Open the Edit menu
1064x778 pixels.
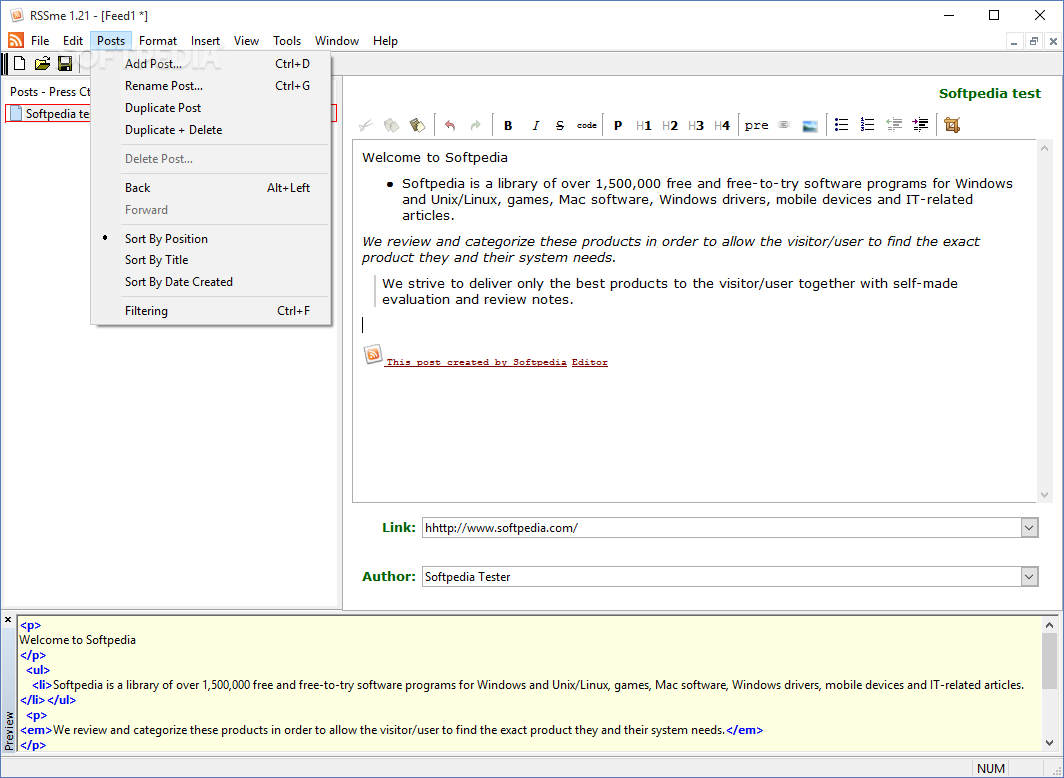(x=73, y=41)
